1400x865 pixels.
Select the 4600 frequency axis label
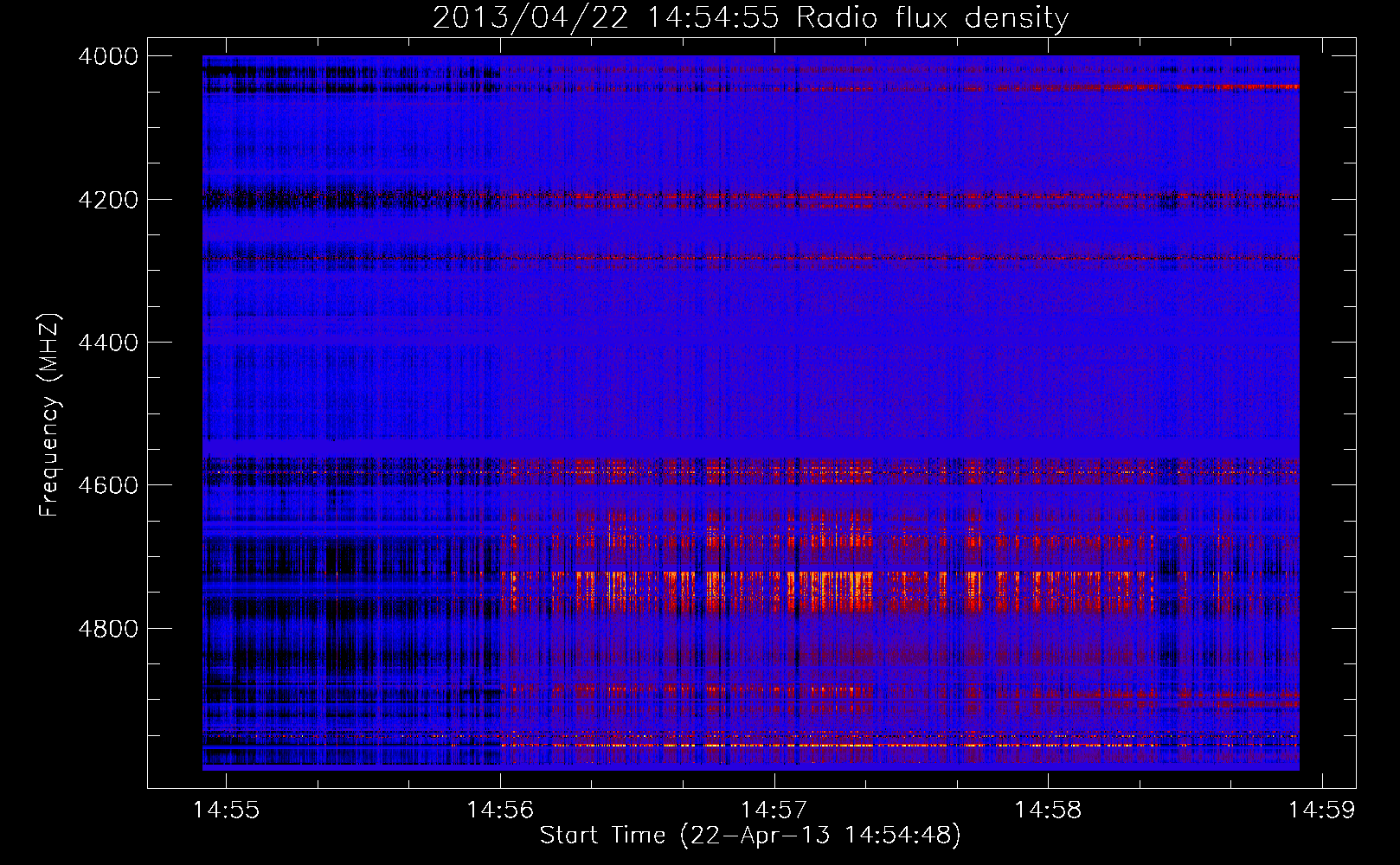point(108,485)
